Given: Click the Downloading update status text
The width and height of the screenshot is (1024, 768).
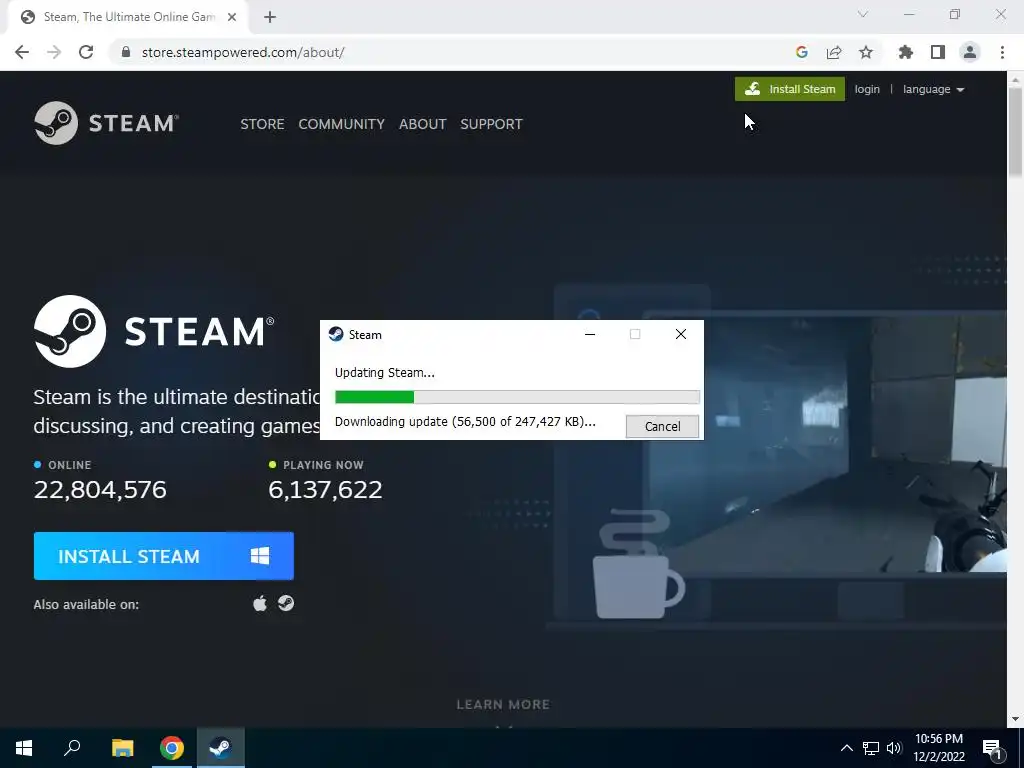Looking at the screenshot, I should point(465,422).
